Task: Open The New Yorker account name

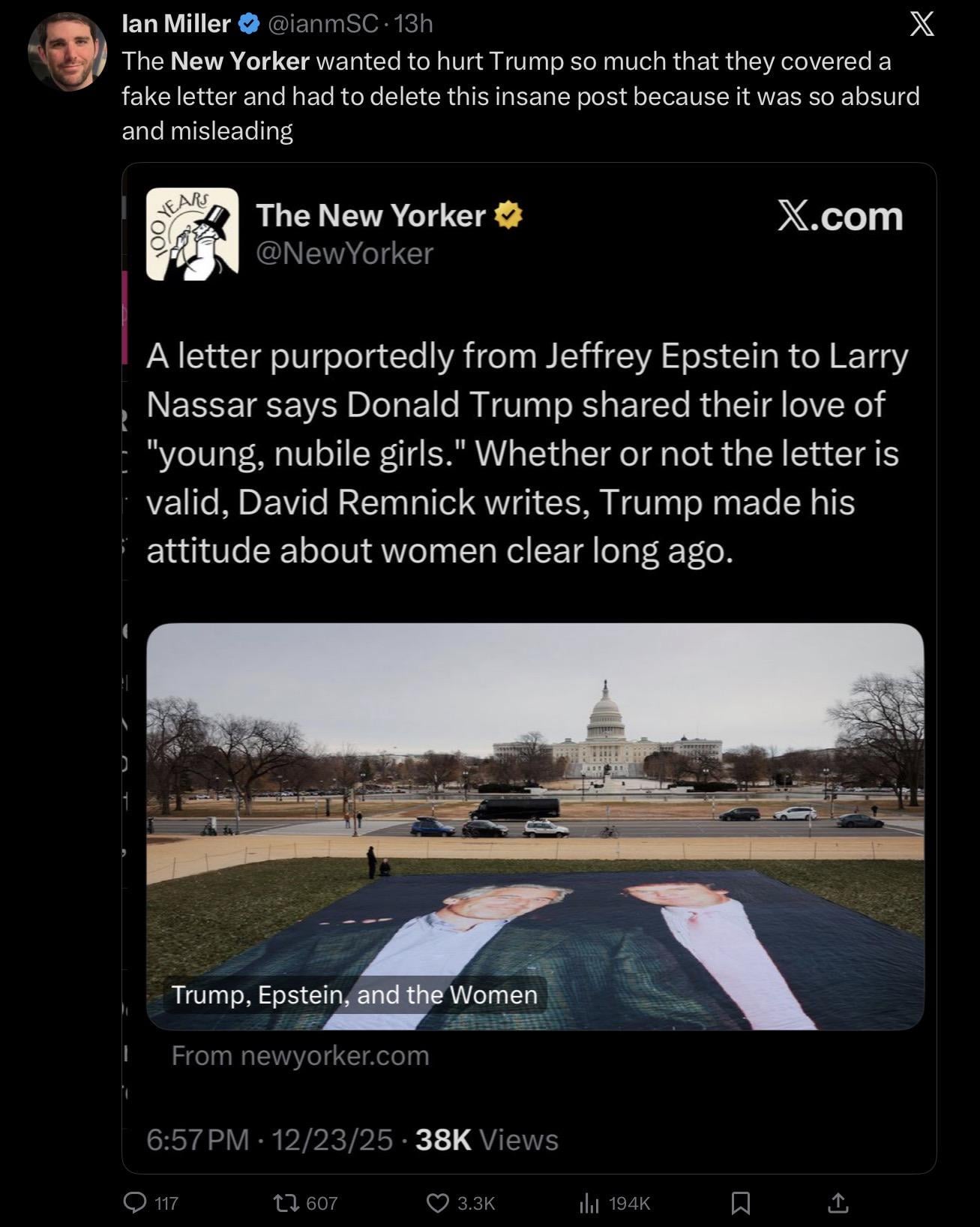Action: 371,216
